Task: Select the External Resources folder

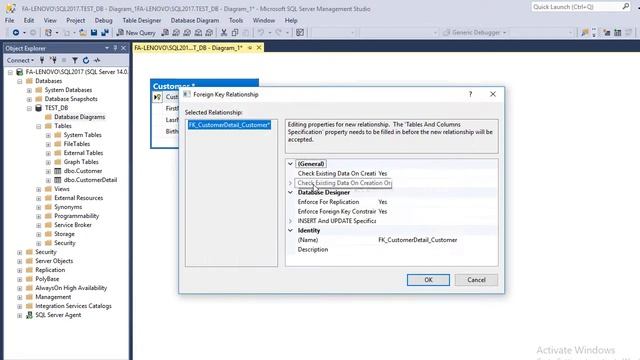Action: click(78, 198)
